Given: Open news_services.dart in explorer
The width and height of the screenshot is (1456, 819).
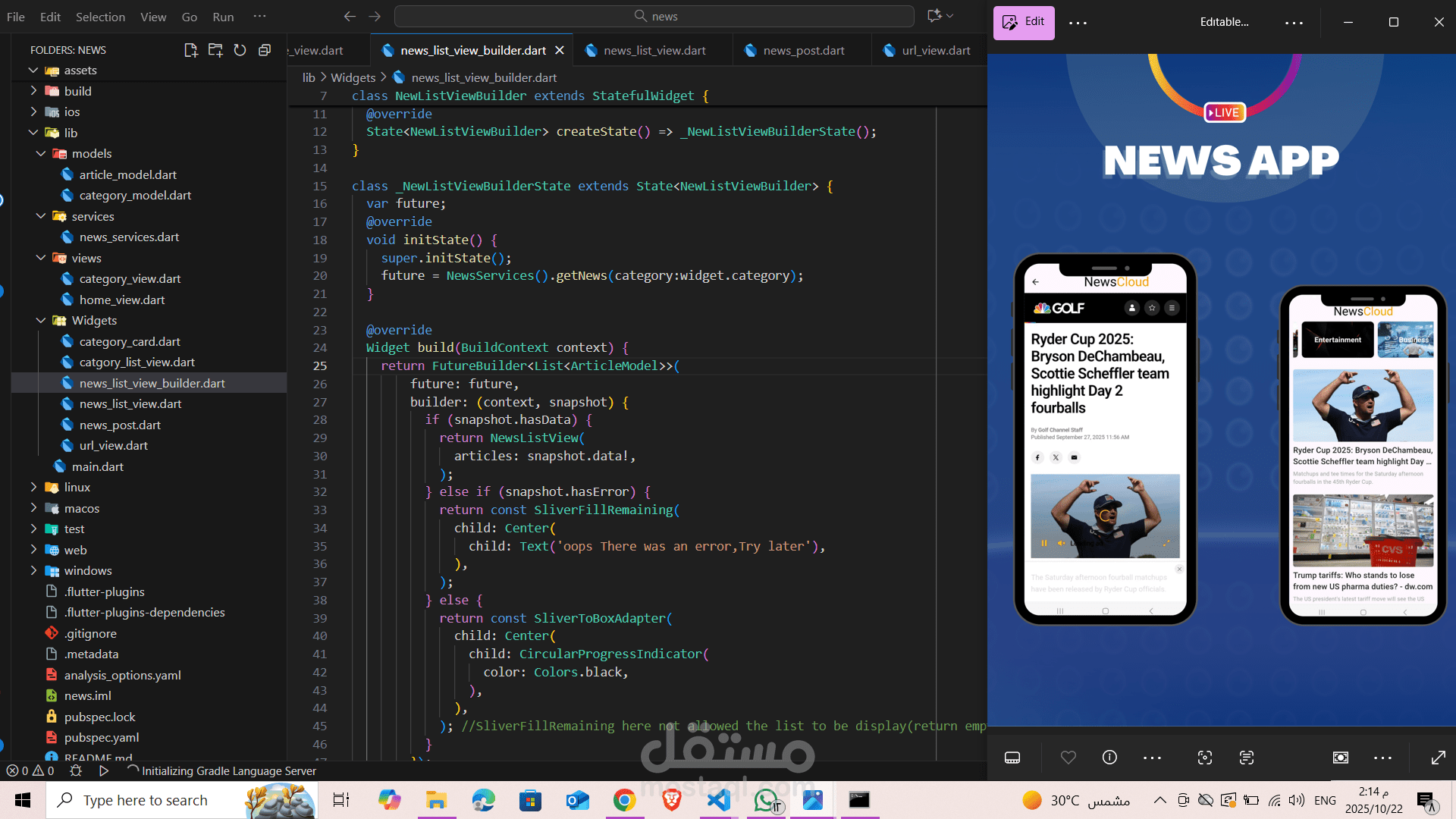Looking at the screenshot, I should pyautogui.click(x=129, y=237).
